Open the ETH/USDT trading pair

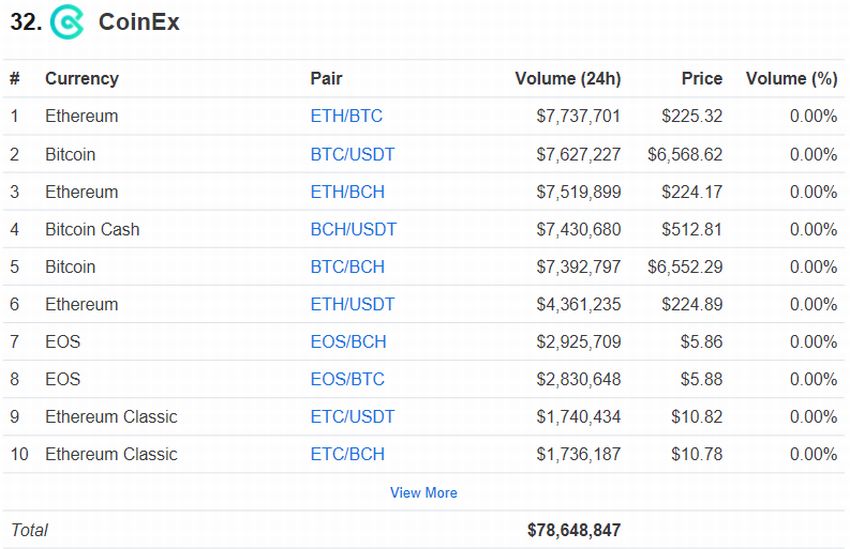click(x=352, y=304)
